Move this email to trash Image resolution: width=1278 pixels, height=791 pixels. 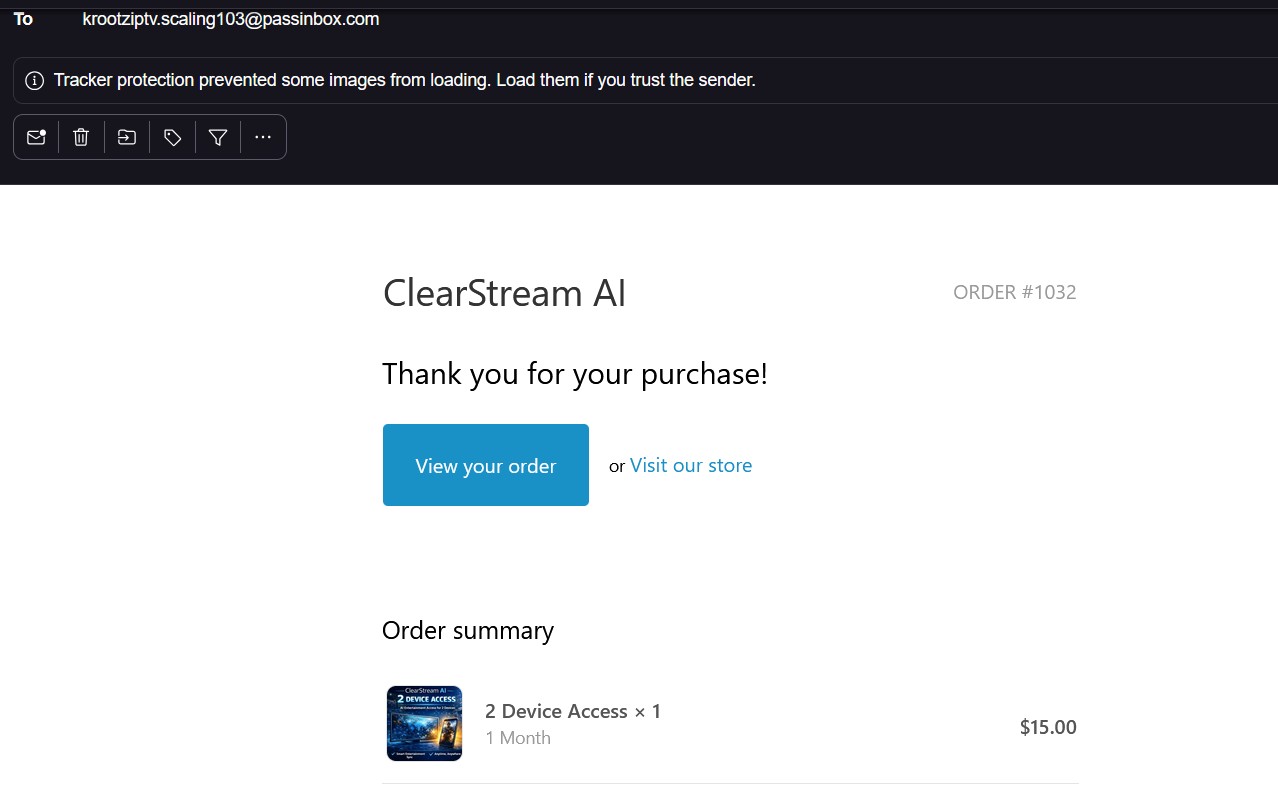(x=81, y=138)
